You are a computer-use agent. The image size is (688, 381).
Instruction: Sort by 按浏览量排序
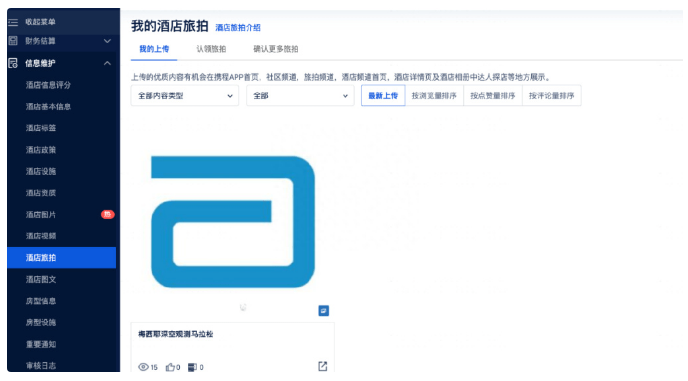click(x=434, y=96)
